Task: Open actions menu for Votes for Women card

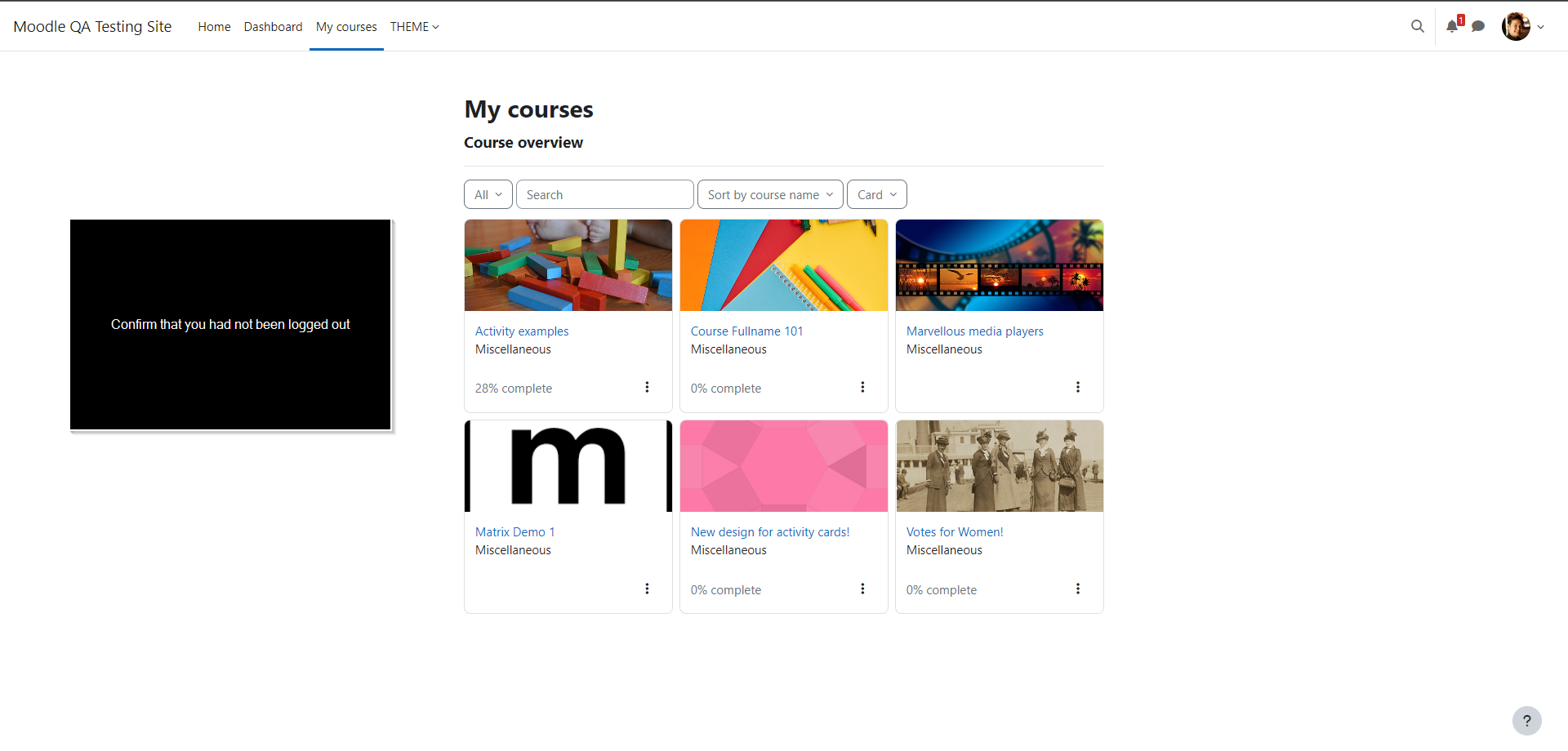Action: 1078,589
